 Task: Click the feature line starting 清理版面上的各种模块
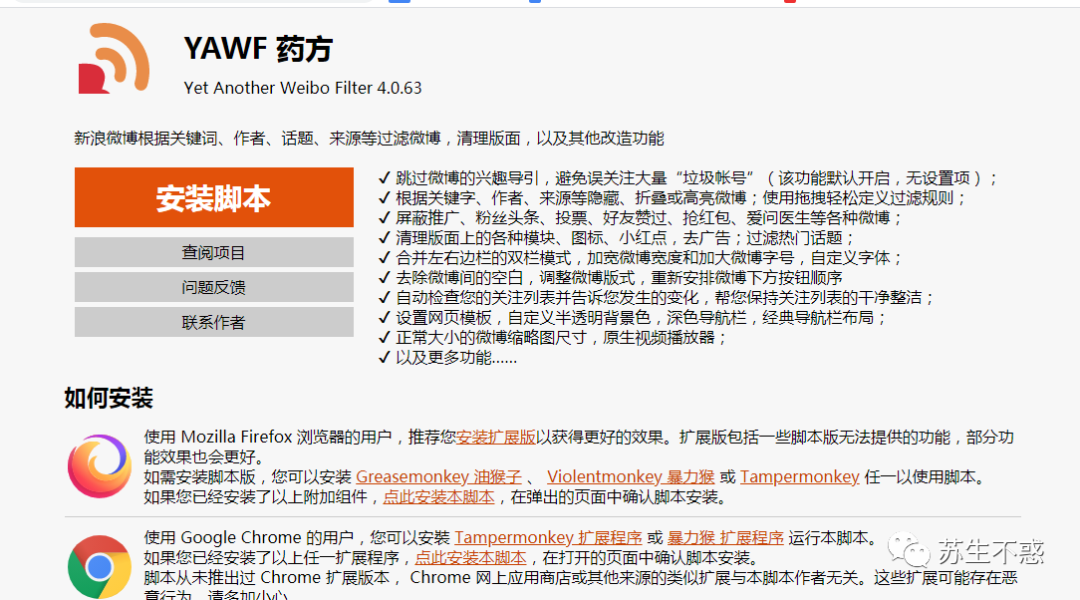(x=616, y=238)
